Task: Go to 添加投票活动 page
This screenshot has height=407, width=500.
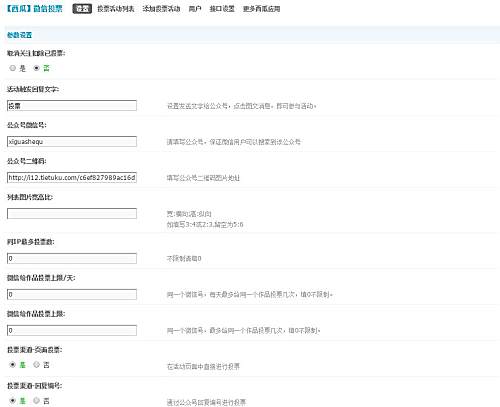Action: coord(161,9)
